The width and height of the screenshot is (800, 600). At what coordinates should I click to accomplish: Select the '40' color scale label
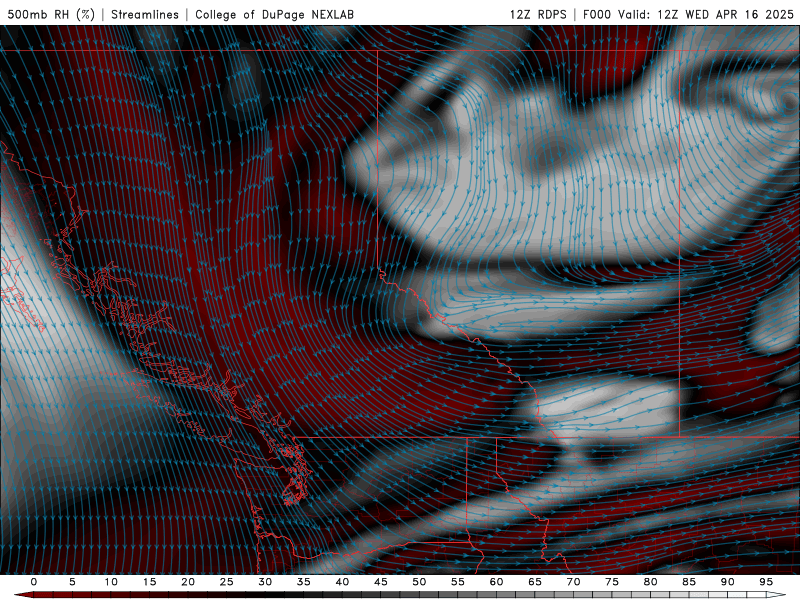tap(342, 582)
